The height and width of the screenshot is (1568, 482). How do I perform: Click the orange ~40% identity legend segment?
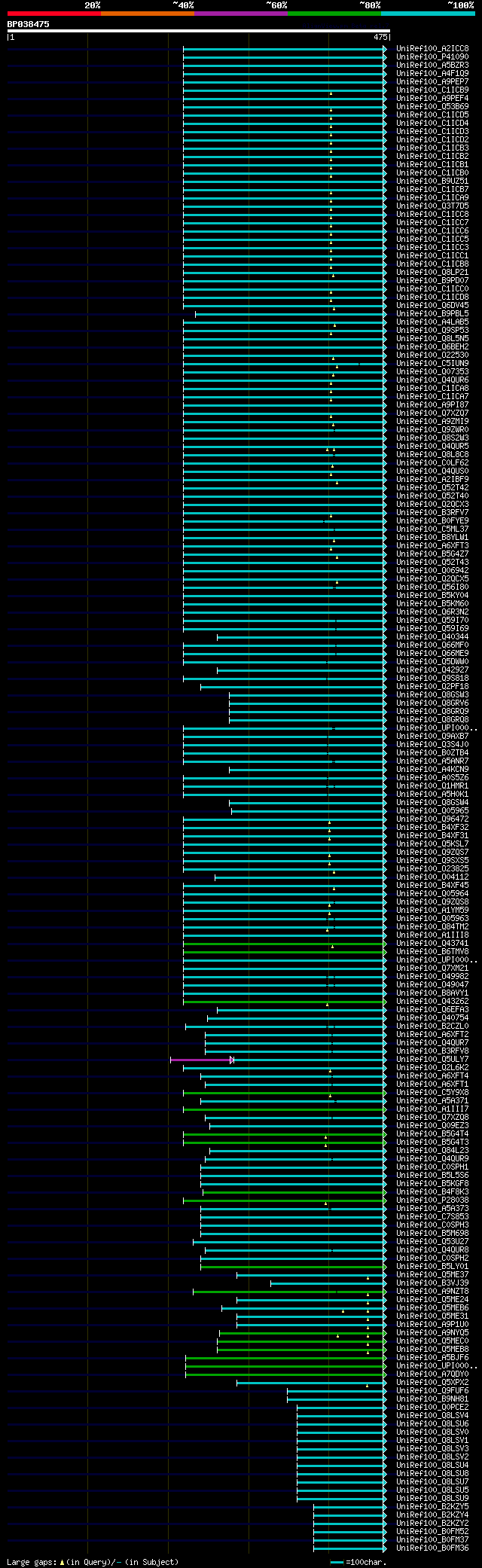pos(148,14)
